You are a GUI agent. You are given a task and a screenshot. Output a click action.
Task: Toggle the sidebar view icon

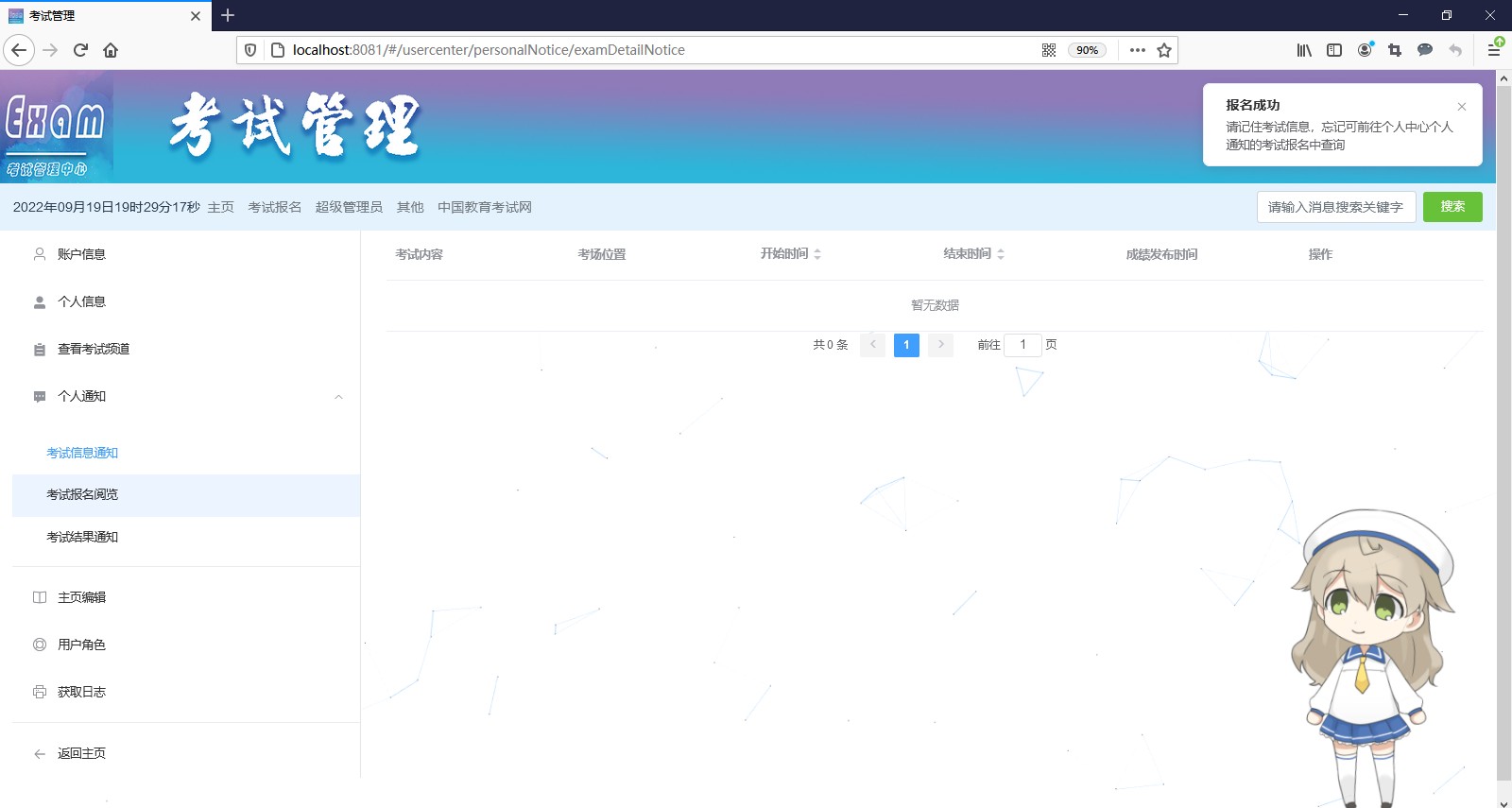pos(1334,50)
